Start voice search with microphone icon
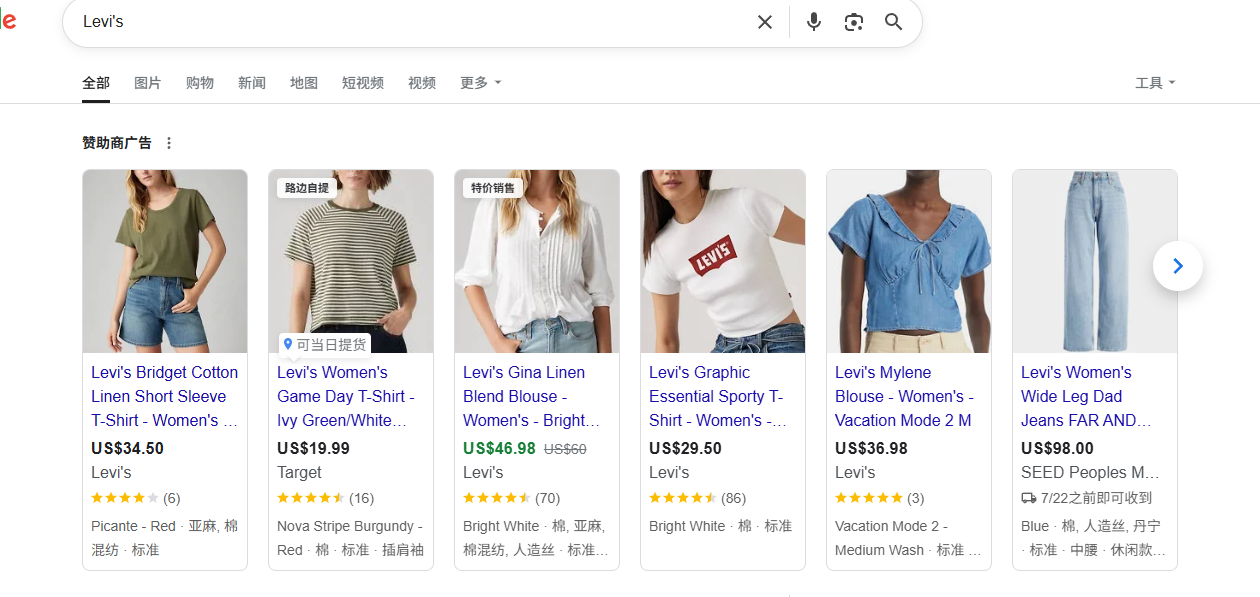The width and height of the screenshot is (1260, 597). [814, 22]
